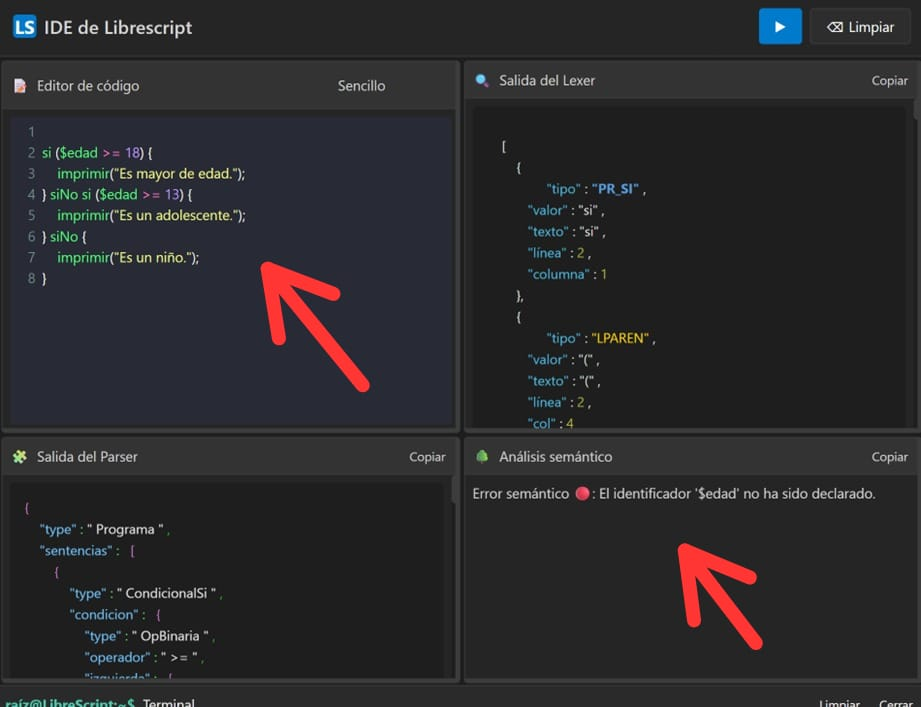Click line number 8 in editor gutter
This screenshot has width=921, height=707.
click(31, 278)
